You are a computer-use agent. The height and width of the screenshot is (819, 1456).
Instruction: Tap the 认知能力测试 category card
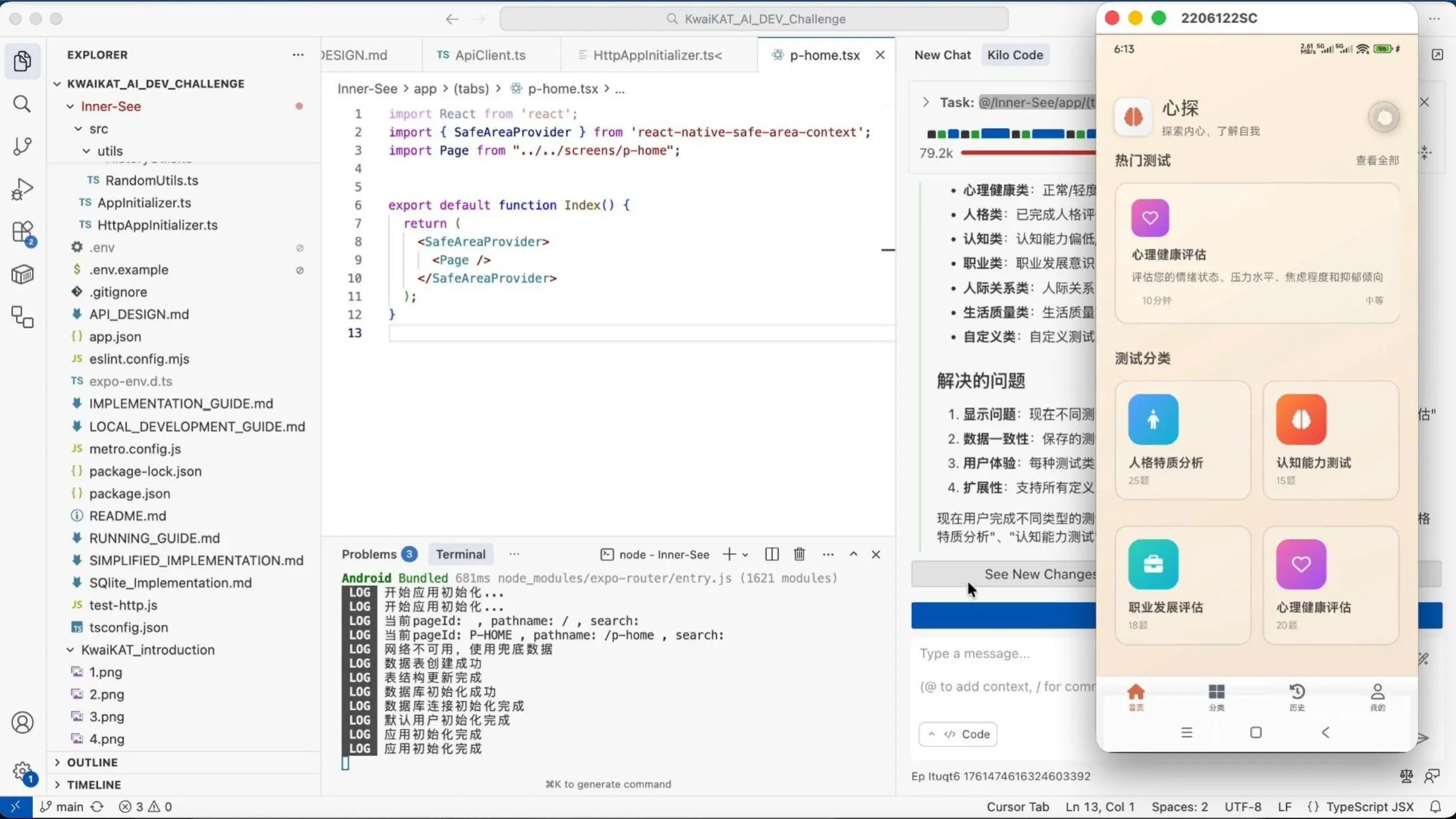pos(1331,440)
